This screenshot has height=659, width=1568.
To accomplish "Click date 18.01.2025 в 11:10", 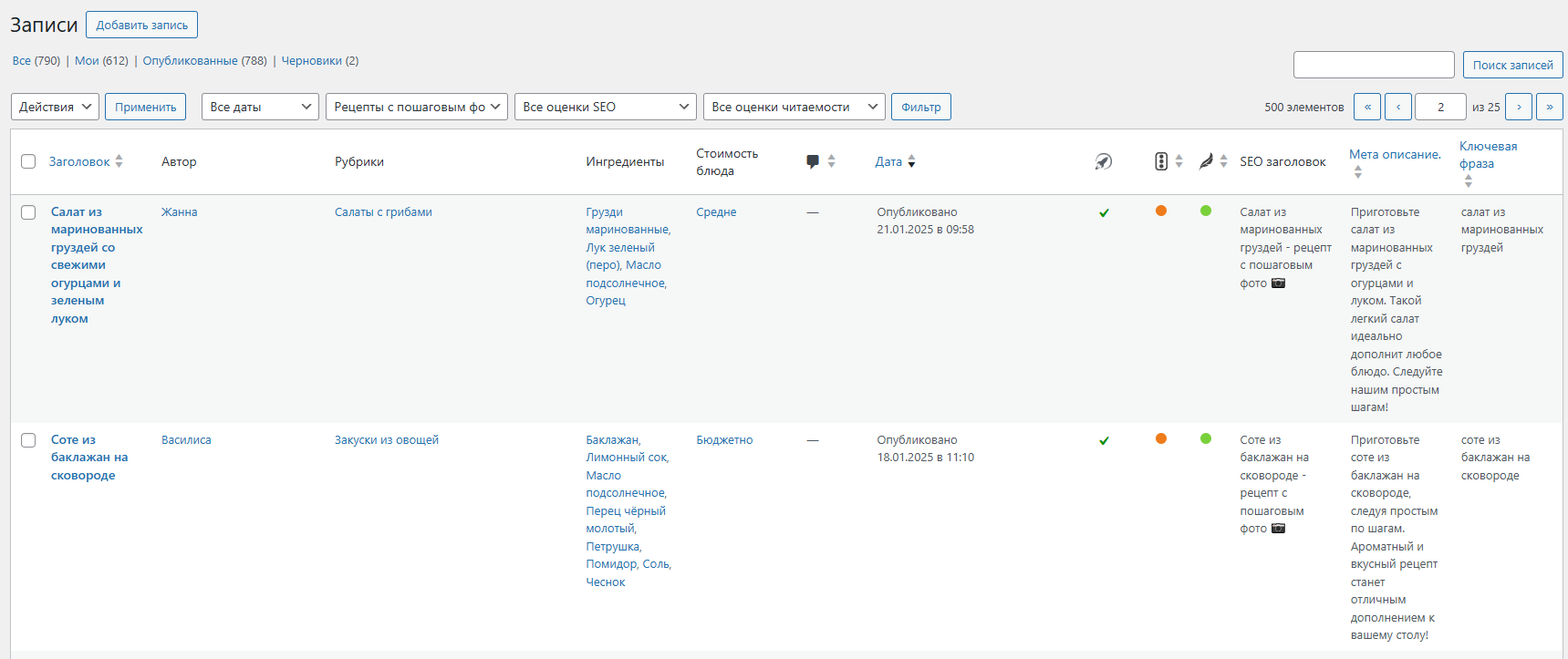I will point(925,457).
